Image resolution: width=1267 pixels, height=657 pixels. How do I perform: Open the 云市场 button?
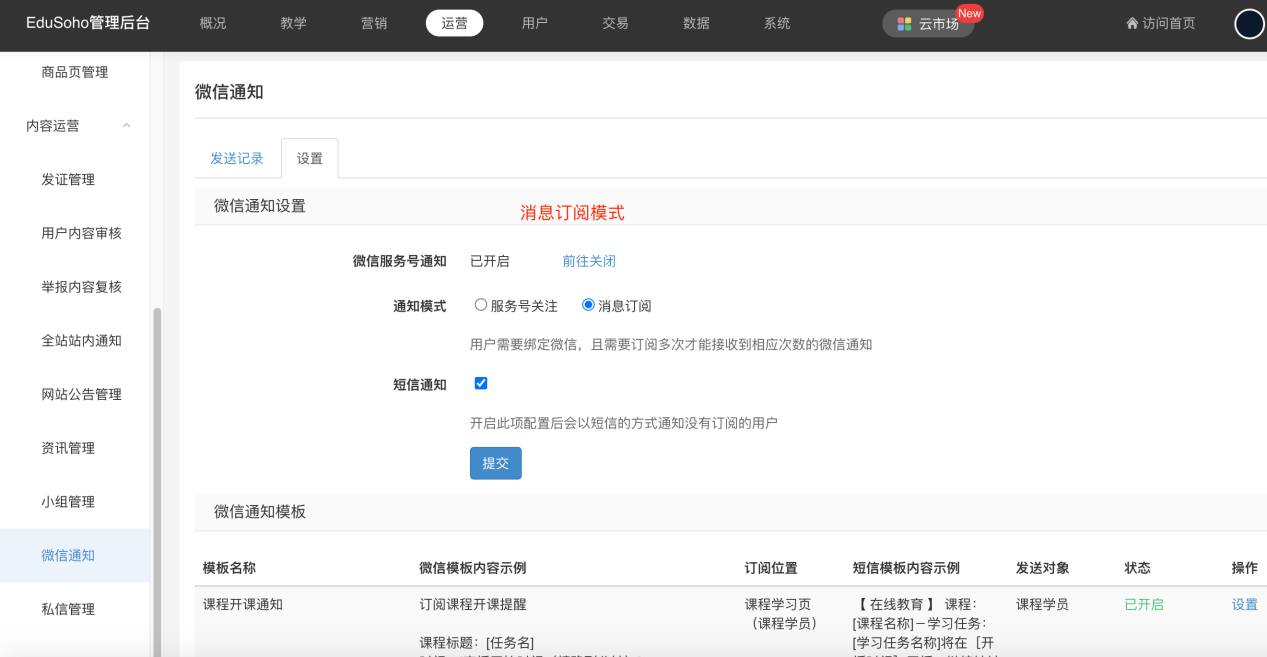928,24
